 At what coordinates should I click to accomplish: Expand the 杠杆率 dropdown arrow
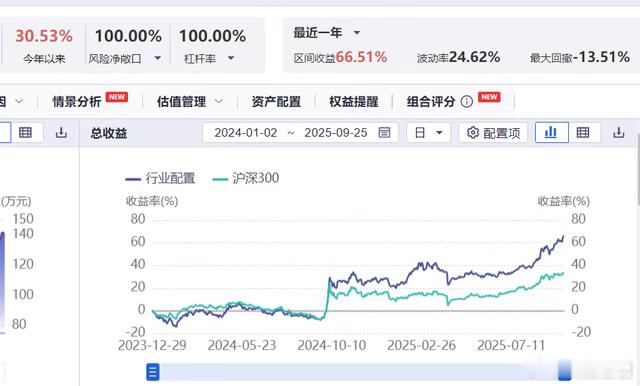[231, 58]
